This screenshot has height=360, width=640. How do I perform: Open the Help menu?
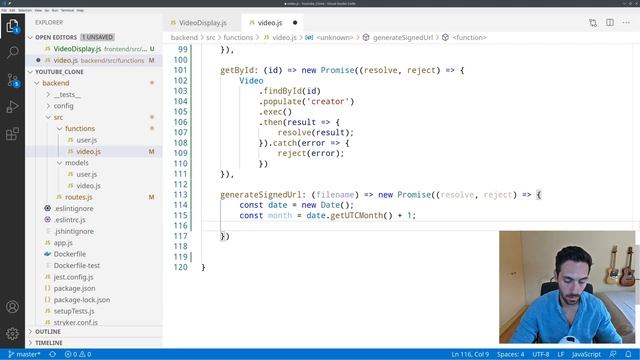(x=80, y=10)
